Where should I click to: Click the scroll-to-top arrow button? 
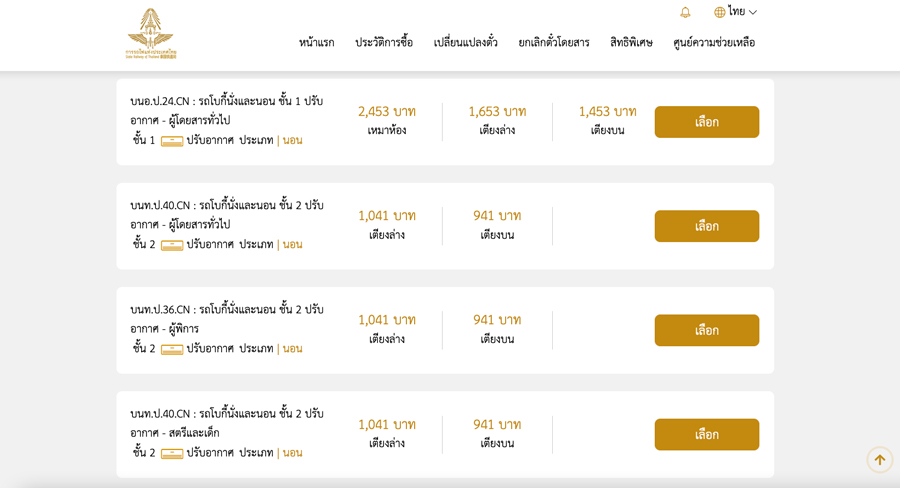tap(880, 460)
